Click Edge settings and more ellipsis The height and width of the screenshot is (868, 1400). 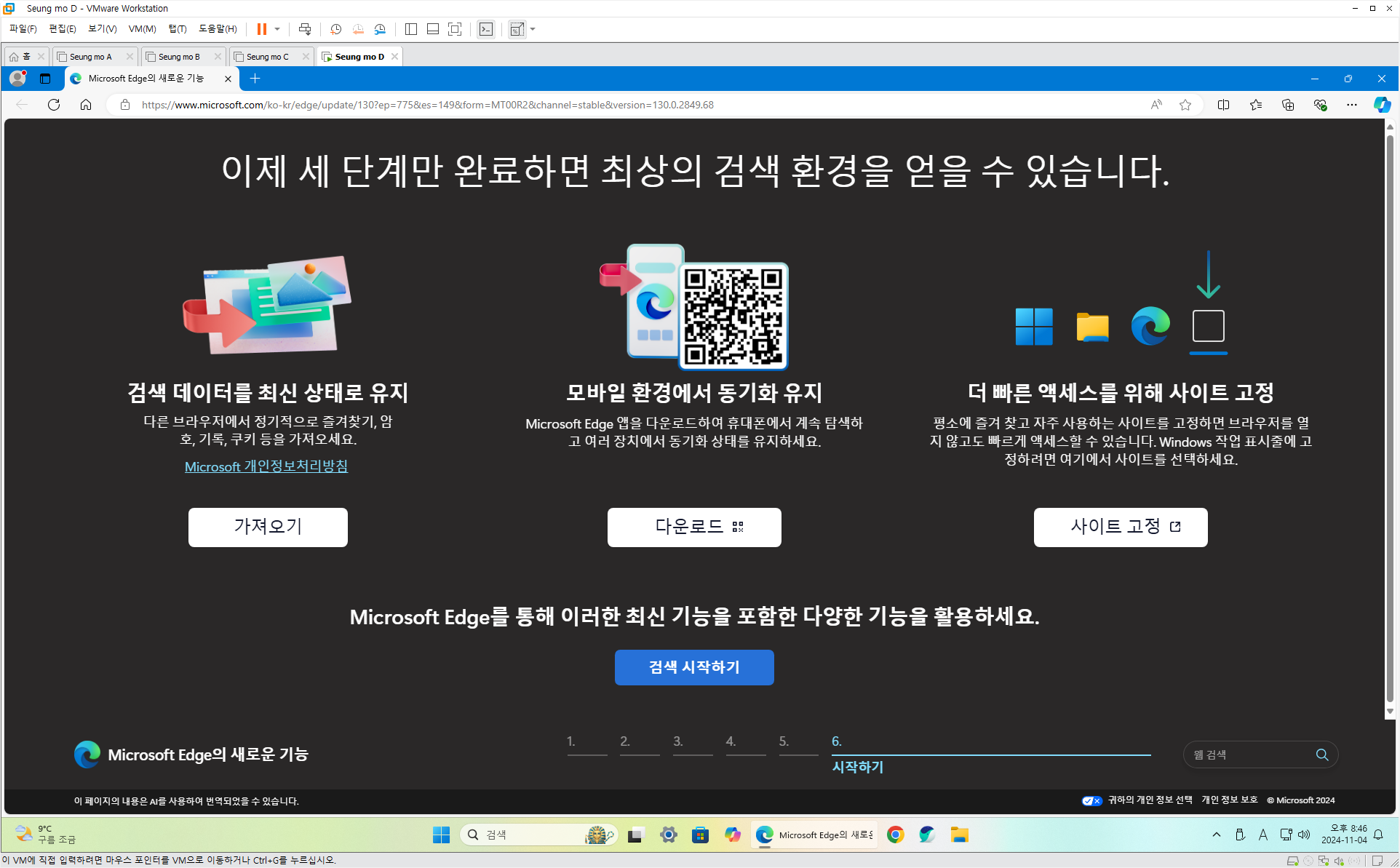(x=1351, y=105)
